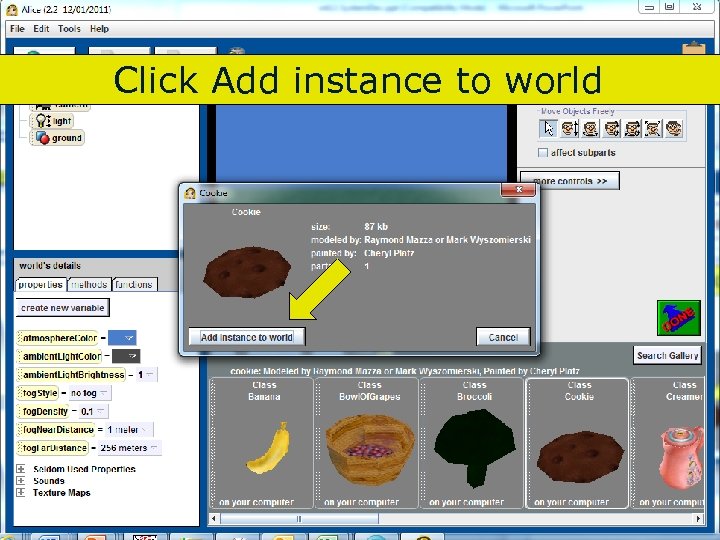Click the Cookie dialog title bar icon
Screen dimensions: 720x540
190,193
